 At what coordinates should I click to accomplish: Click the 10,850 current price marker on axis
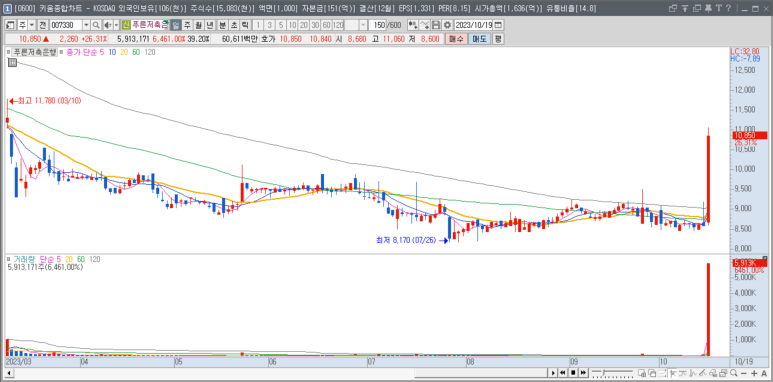point(750,135)
